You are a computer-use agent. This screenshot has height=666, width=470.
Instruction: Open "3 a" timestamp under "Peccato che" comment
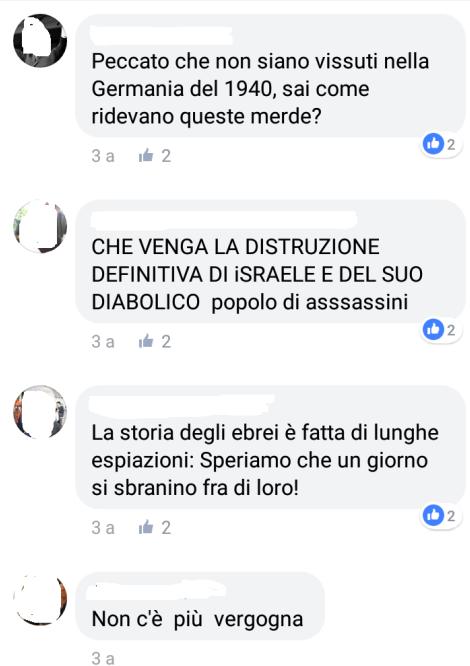pyautogui.click(x=103, y=156)
